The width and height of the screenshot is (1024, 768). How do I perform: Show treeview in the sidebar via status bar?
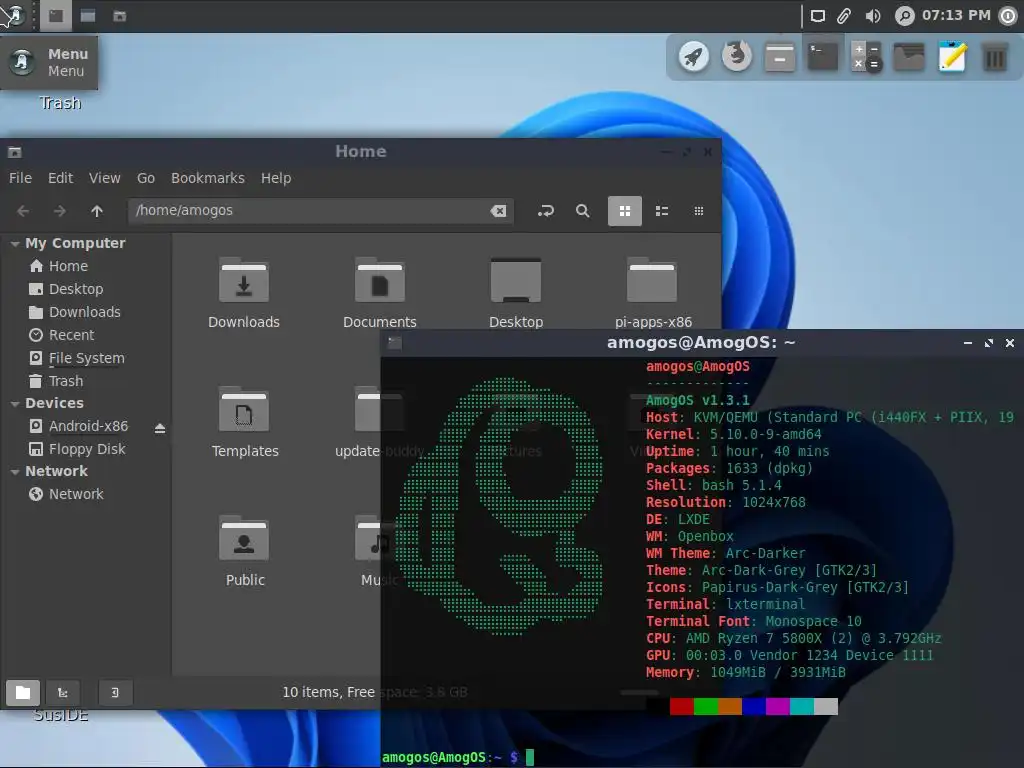(63, 692)
